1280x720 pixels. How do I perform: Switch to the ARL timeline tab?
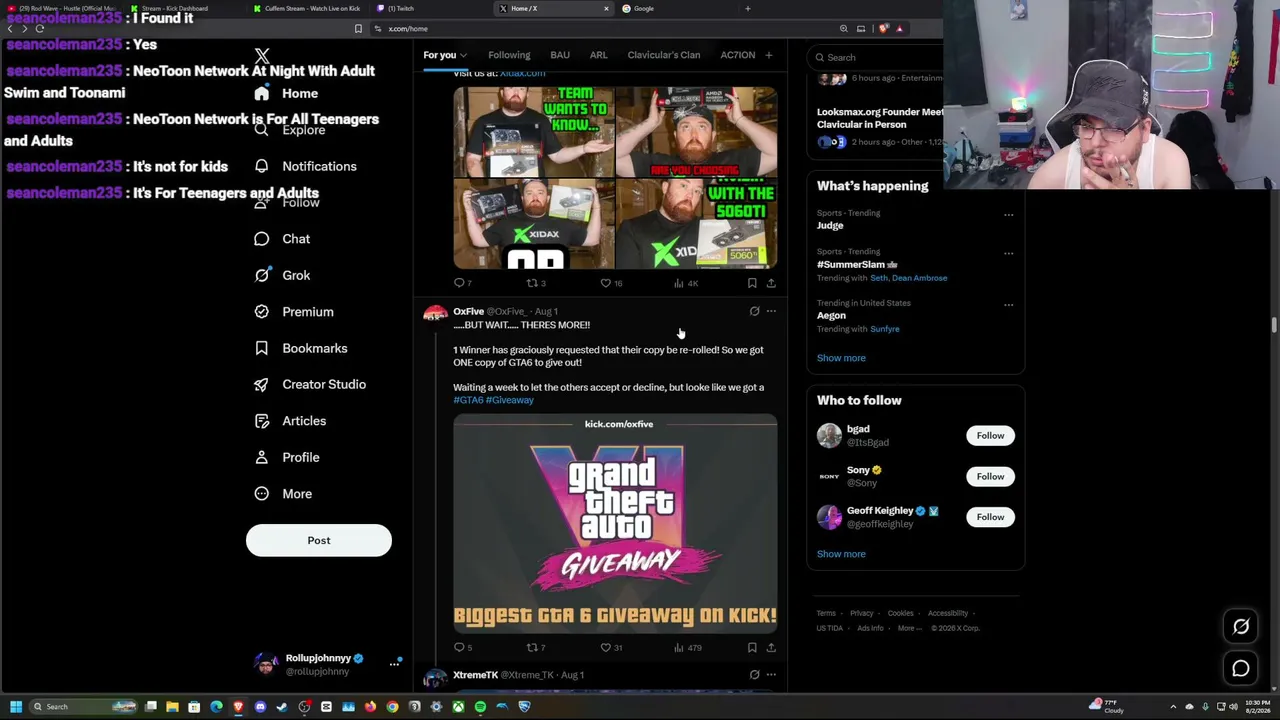tap(598, 55)
